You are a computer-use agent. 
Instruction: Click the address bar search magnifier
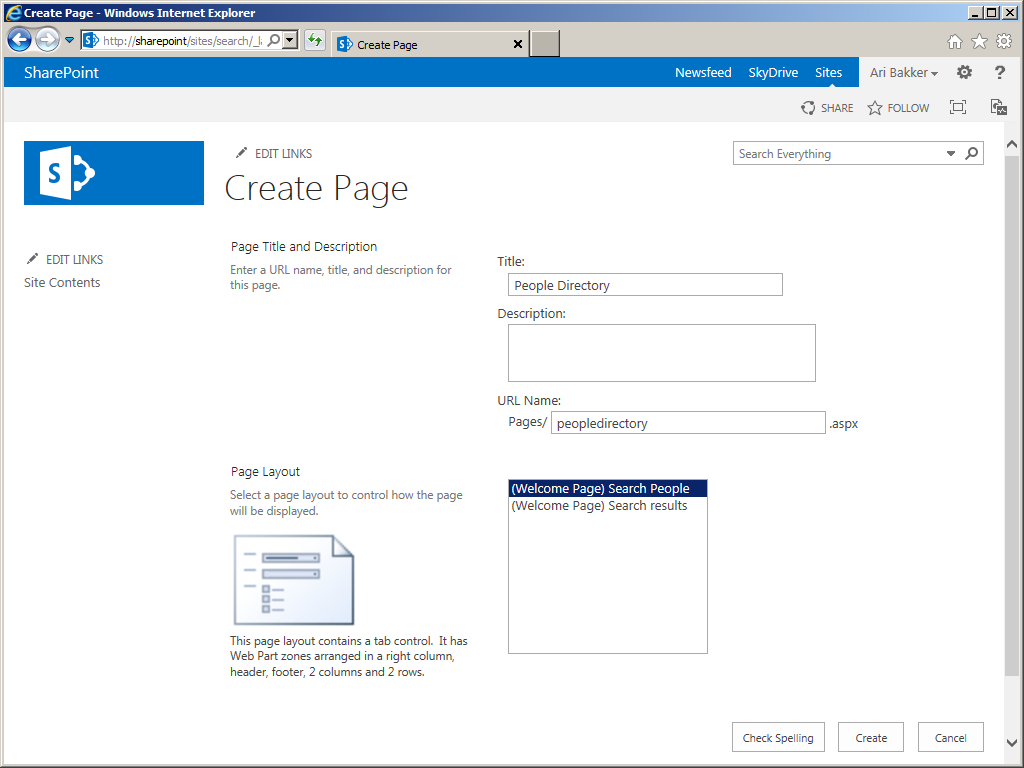[274, 40]
